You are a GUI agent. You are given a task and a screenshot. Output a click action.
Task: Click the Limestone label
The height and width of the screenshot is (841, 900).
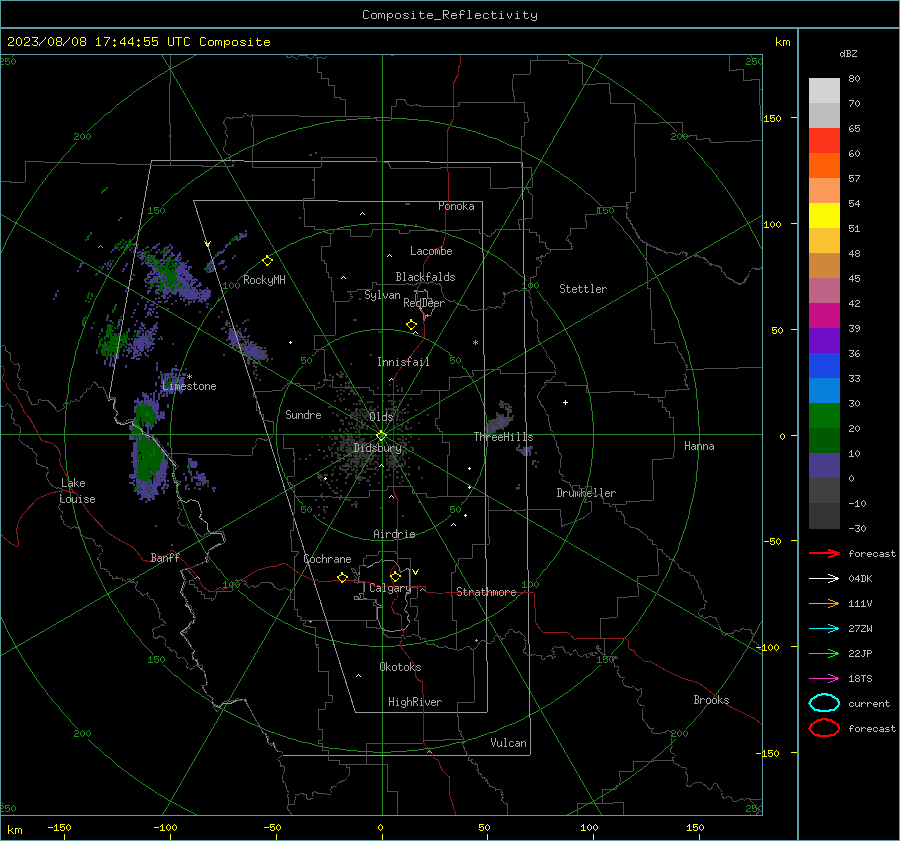coord(189,386)
